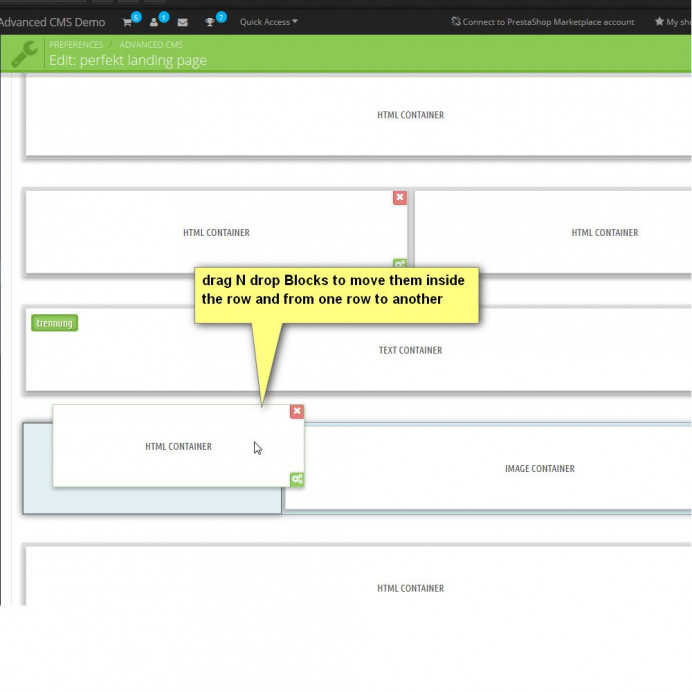The width and height of the screenshot is (692, 692).
Task: Connect to PrestaShop Marketplace account link
Action: (x=543, y=22)
